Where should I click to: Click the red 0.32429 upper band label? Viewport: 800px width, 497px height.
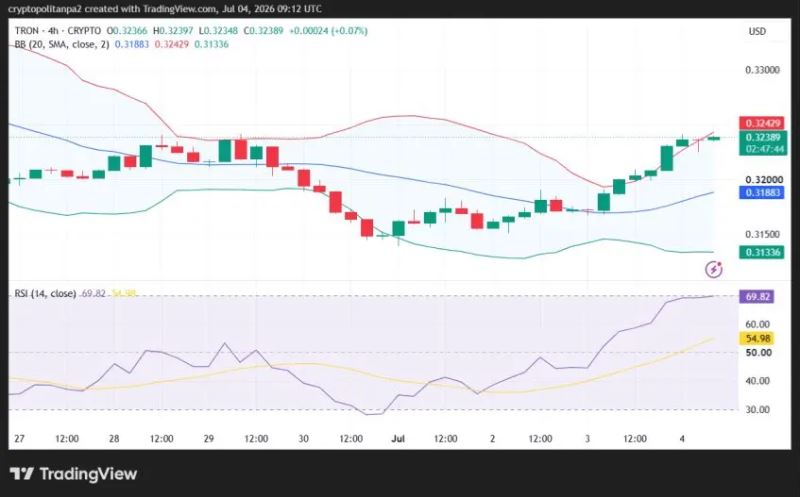(762, 123)
